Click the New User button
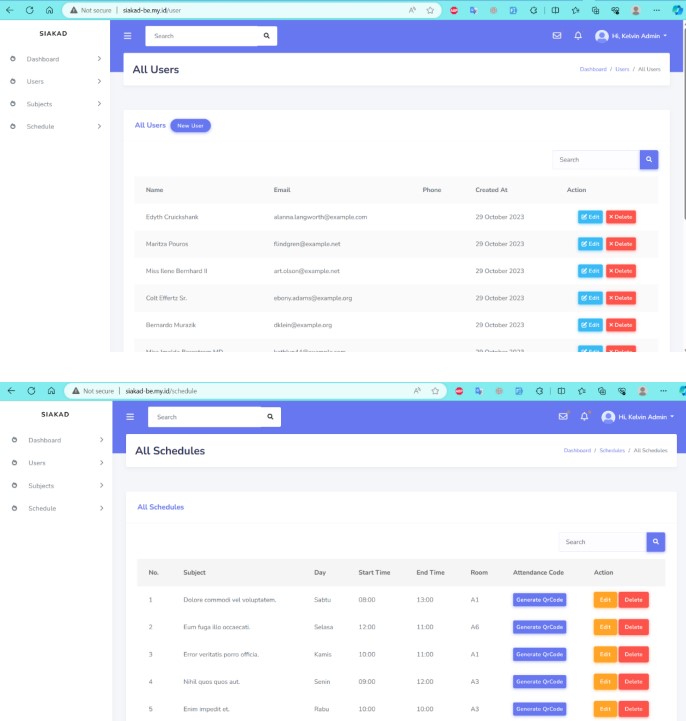The height and width of the screenshot is (721, 686). click(190, 126)
